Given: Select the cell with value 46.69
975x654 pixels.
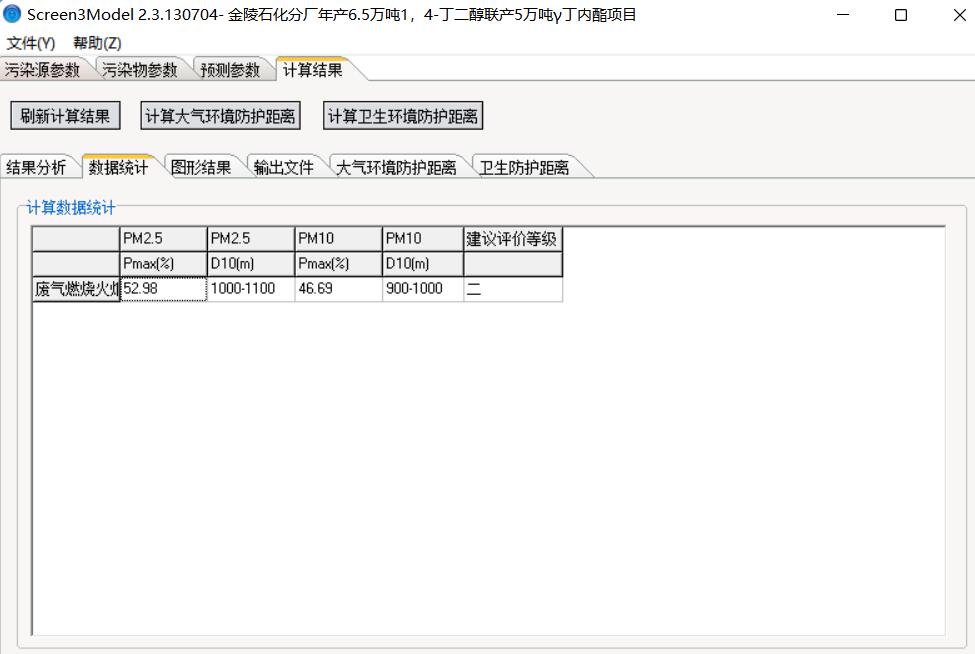Looking at the screenshot, I should pyautogui.click(x=338, y=289).
